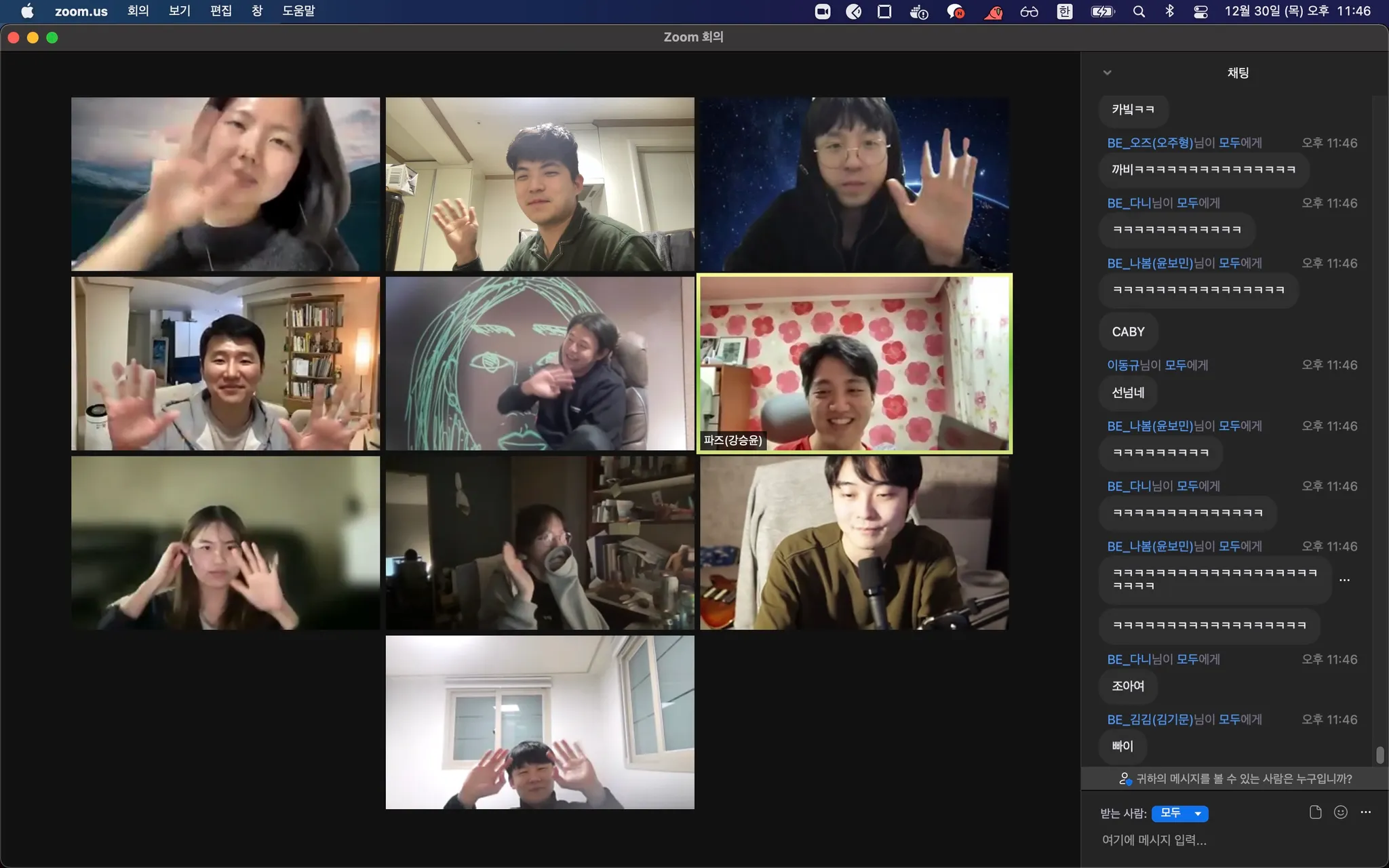Click the glasses icon in menu bar
1389x868 pixels.
click(1029, 12)
